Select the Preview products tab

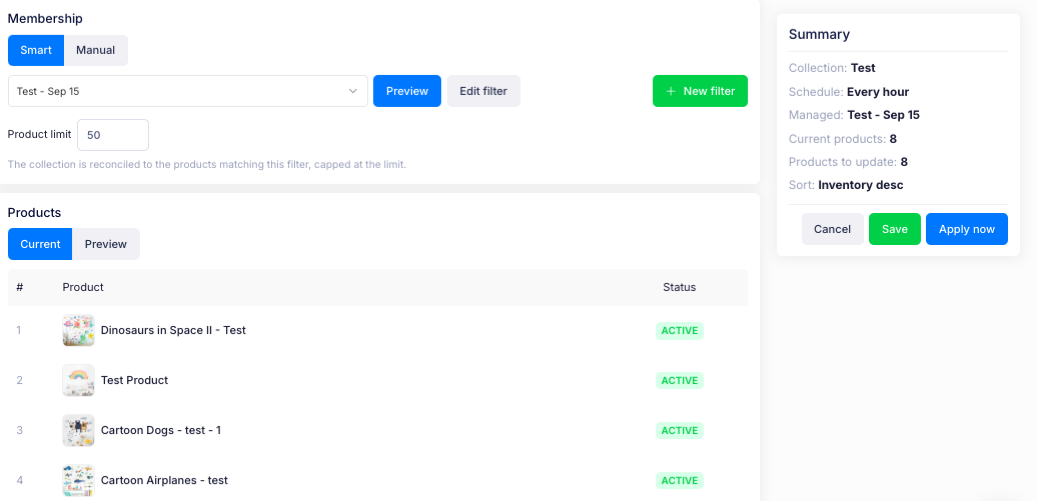[106, 244]
